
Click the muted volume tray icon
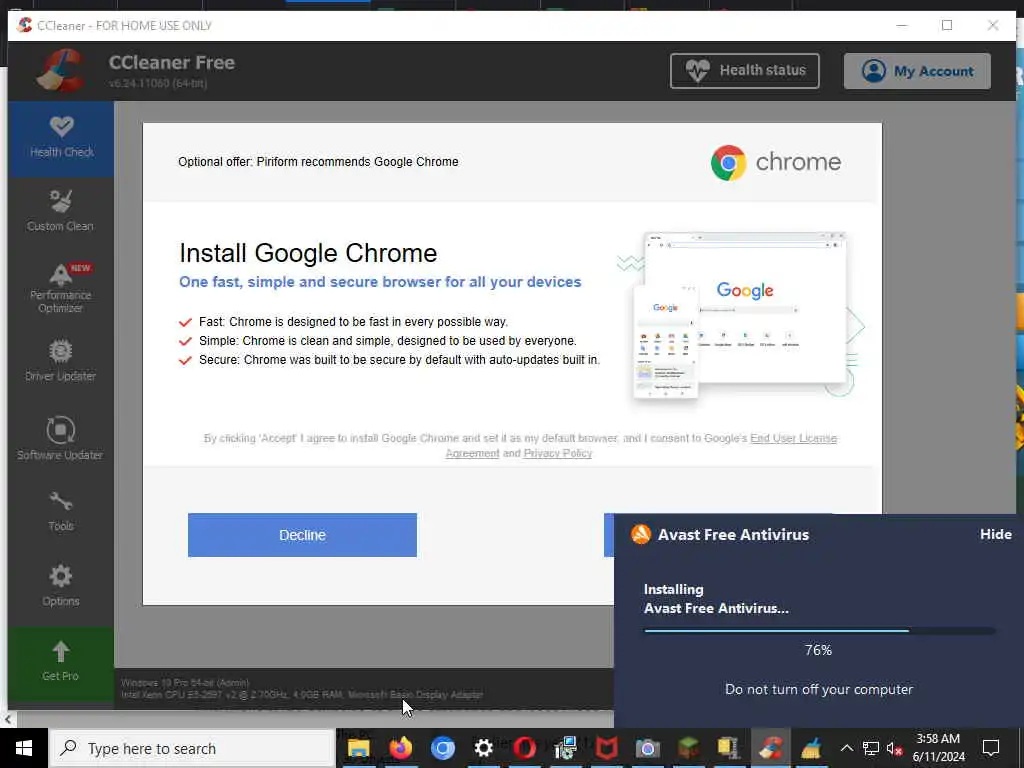[894, 748]
